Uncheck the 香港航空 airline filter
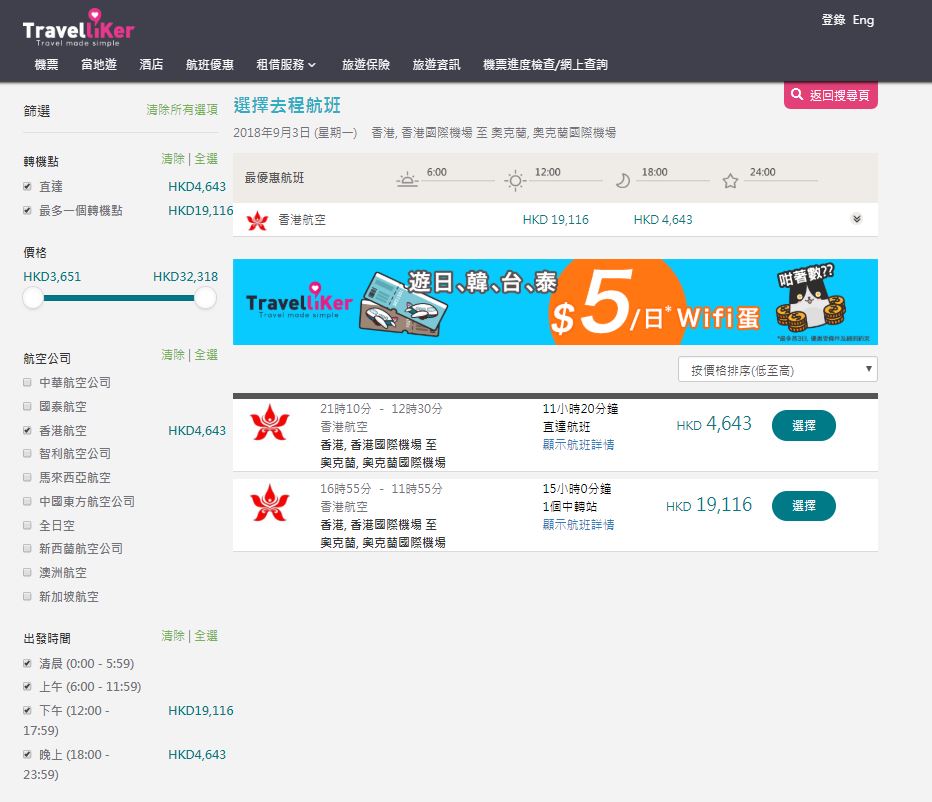Image resolution: width=932 pixels, height=802 pixels. (27, 430)
